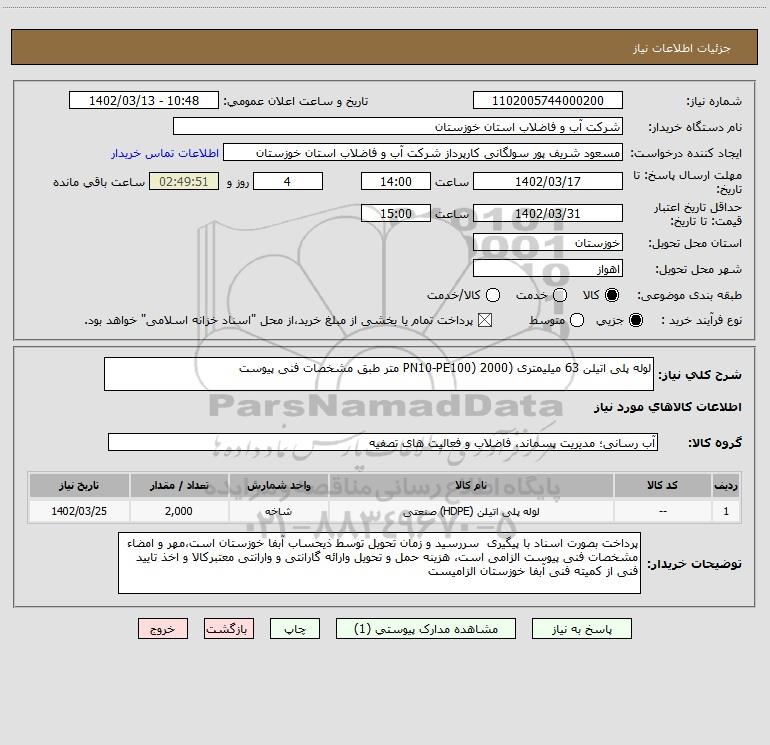
Task: Click the 14:00 time field
Action: click(396, 181)
